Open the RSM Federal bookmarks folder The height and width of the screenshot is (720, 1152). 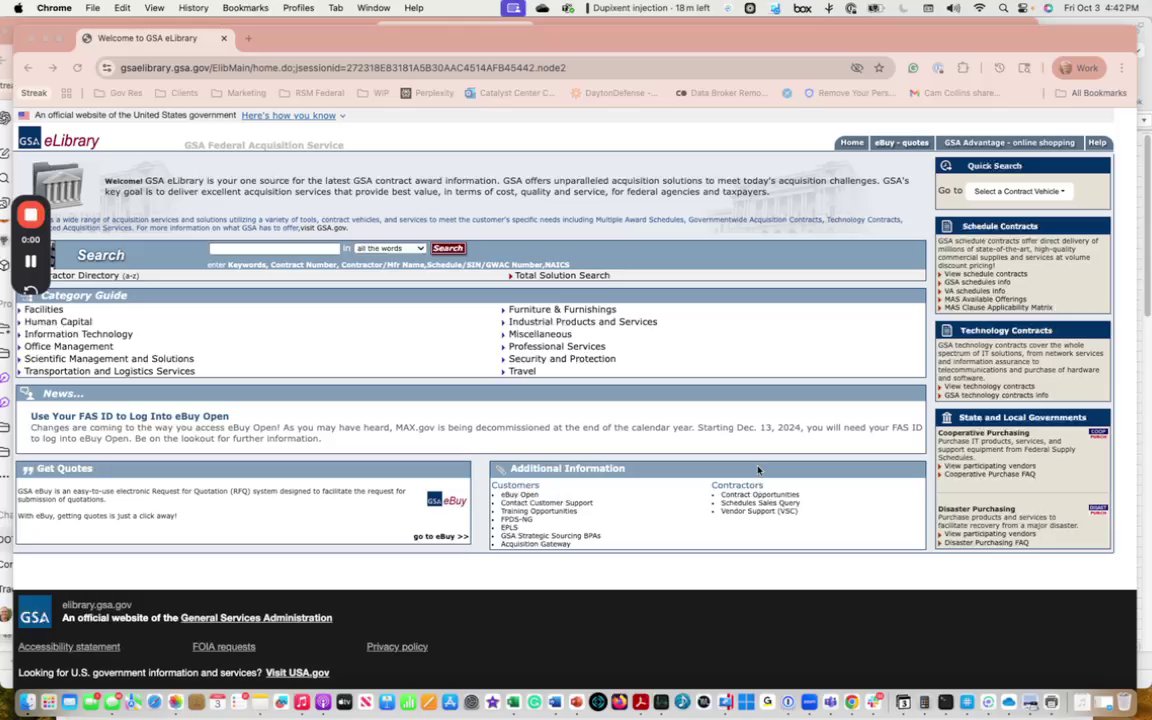point(312,93)
